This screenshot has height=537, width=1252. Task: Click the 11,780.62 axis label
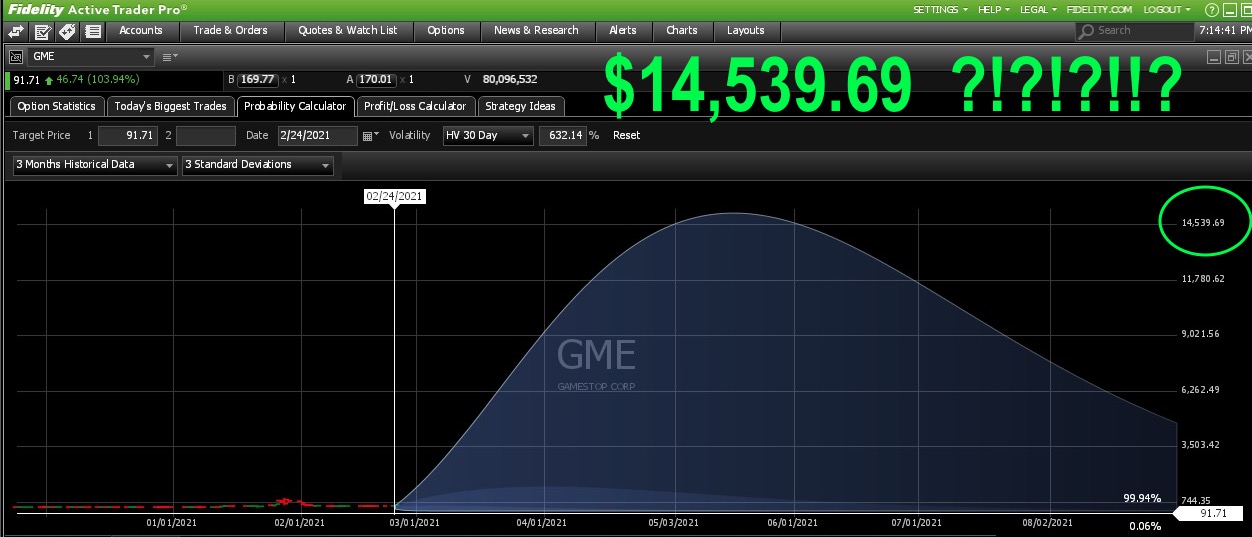(1203, 279)
